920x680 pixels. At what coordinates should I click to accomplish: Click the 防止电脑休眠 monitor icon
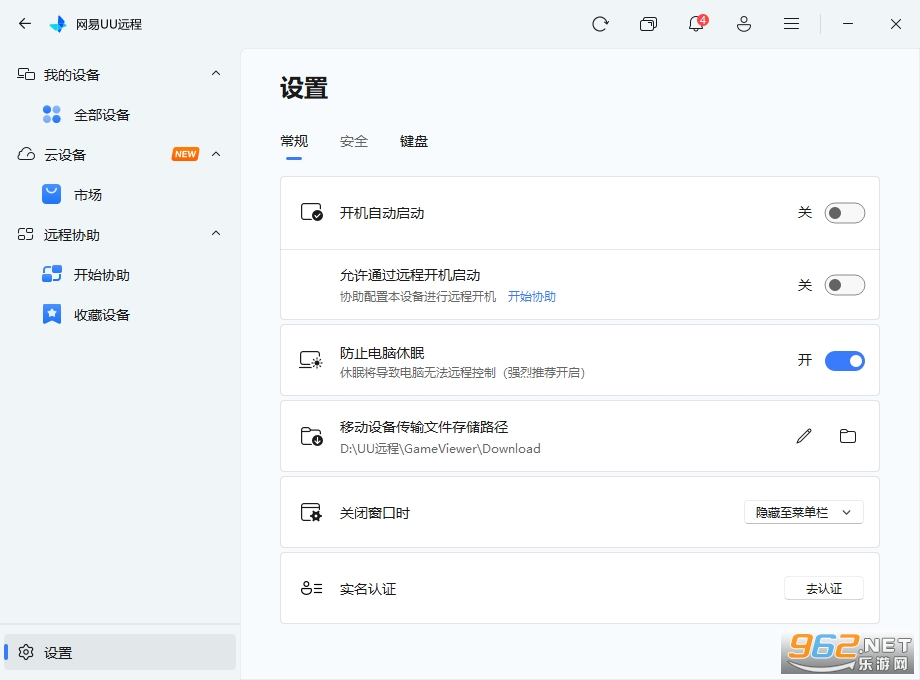(311, 360)
